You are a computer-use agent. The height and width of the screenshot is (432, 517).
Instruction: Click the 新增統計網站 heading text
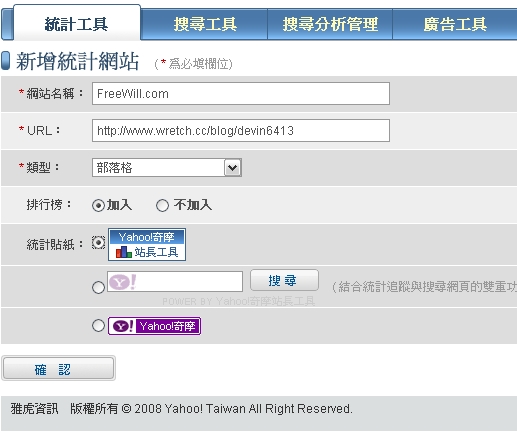tap(77, 61)
